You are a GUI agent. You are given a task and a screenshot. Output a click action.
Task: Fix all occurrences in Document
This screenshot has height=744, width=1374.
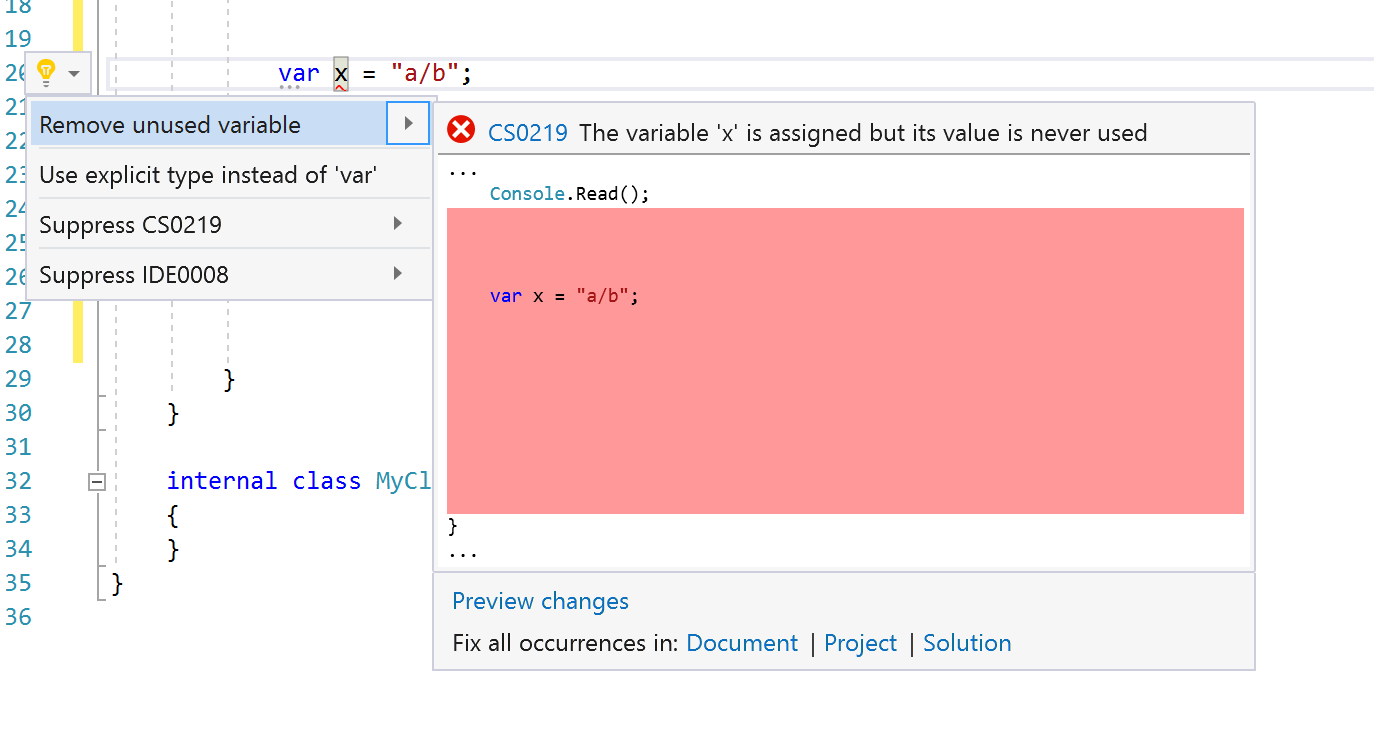click(742, 643)
